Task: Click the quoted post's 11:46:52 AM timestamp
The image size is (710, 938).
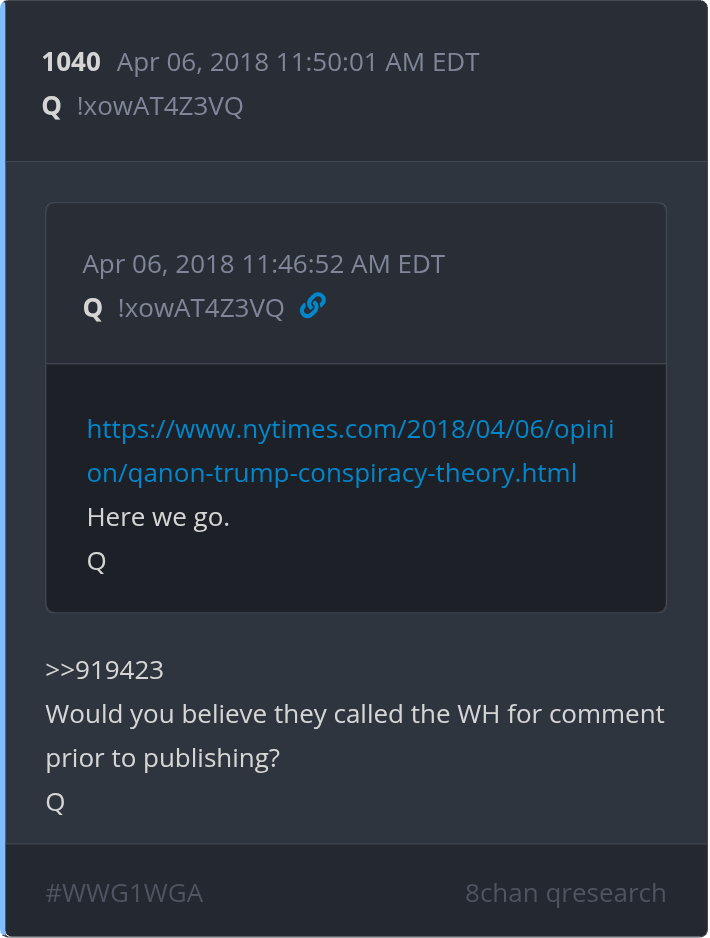Action: [x=263, y=264]
